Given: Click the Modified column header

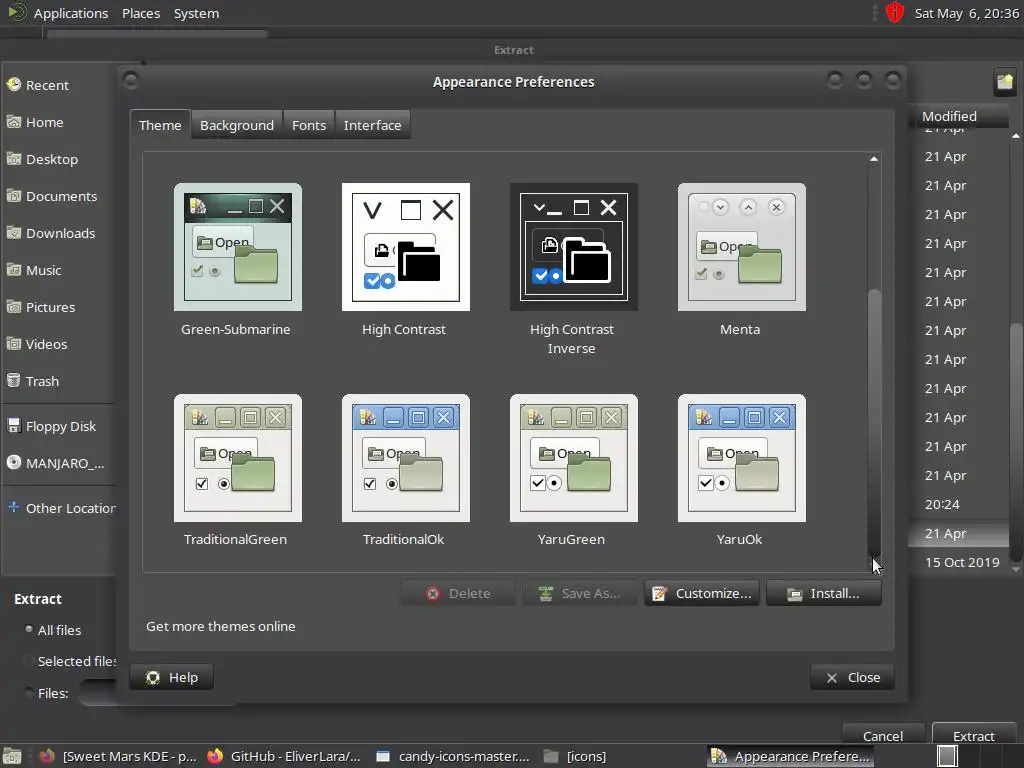Looking at the screenshot, I should (958, 116).
